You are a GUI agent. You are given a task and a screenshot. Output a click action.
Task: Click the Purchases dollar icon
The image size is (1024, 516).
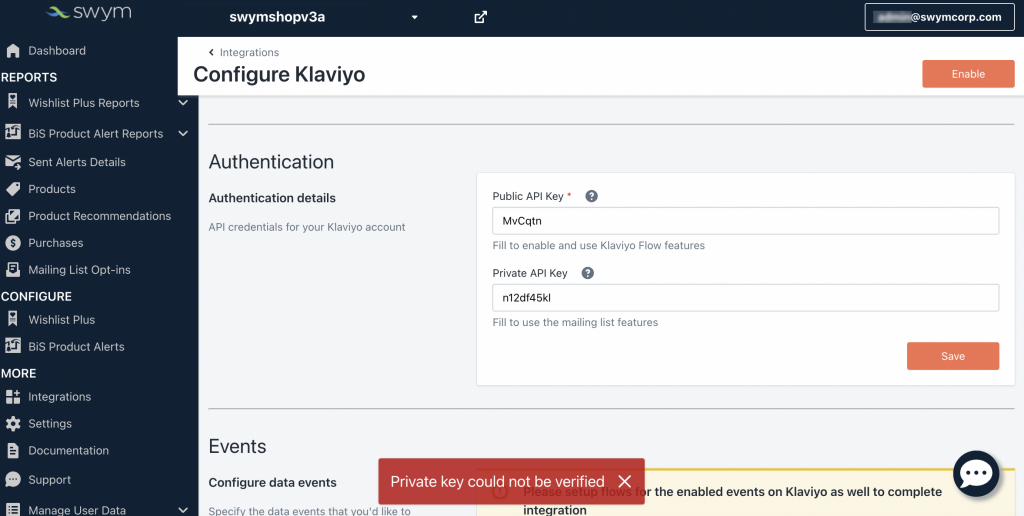click(x=12, y=243)
